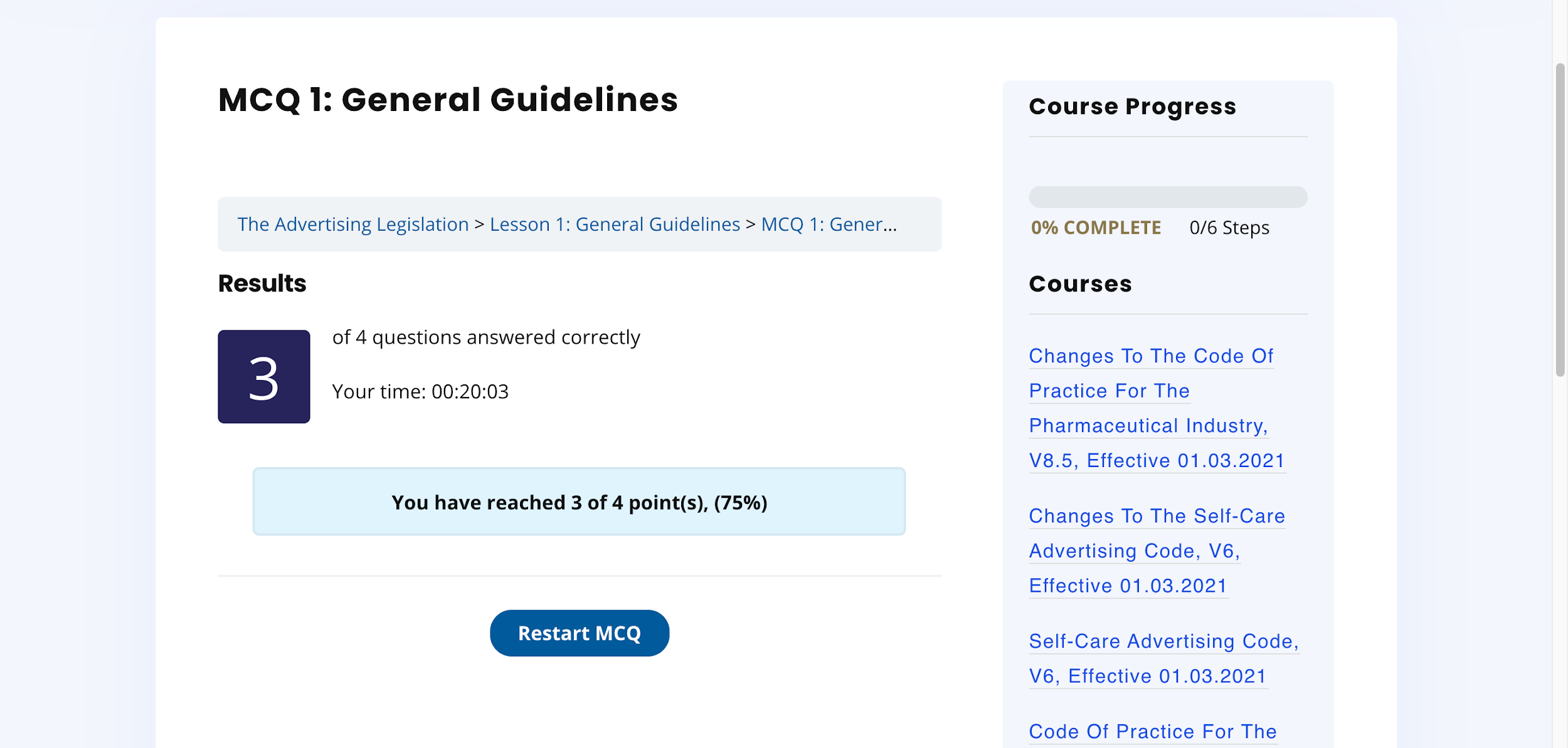Screen dimensions: 1568x748
Task: Click the Courses sidebar heading
Action: point(1080,284)
